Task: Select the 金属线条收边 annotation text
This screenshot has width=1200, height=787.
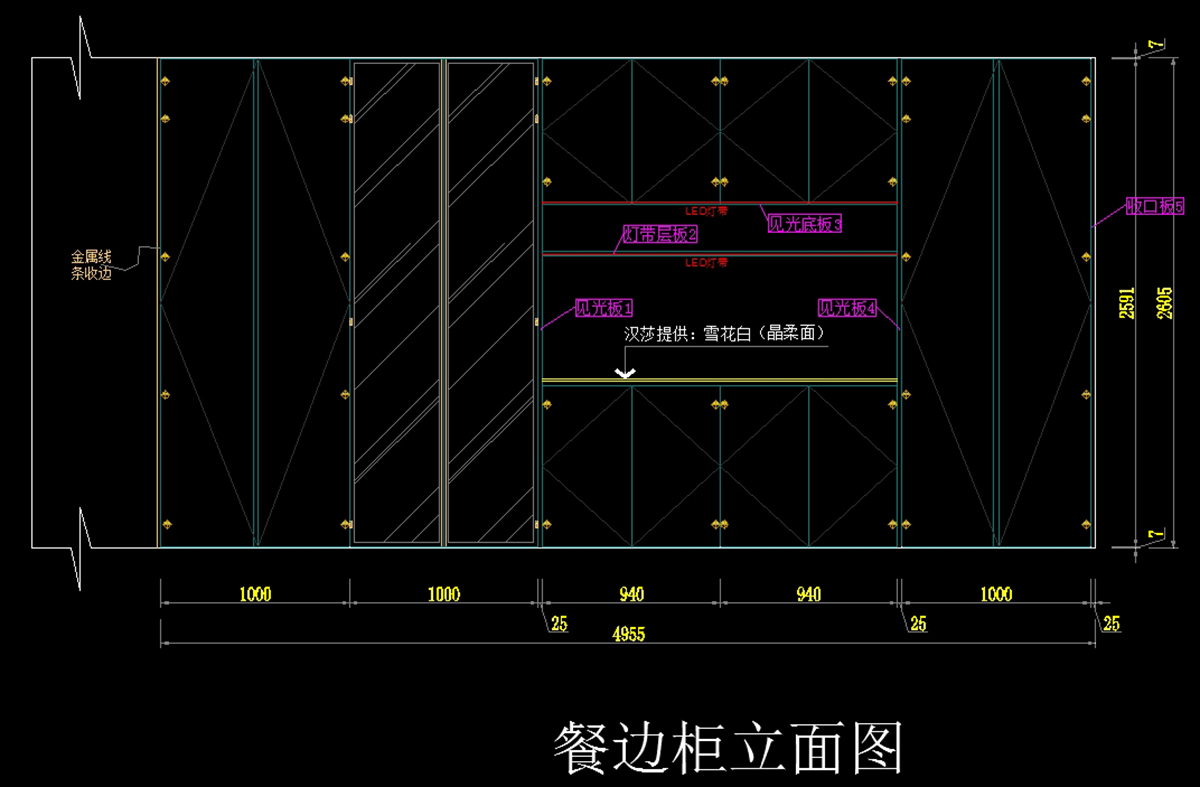Action: (x=91, y=264)
